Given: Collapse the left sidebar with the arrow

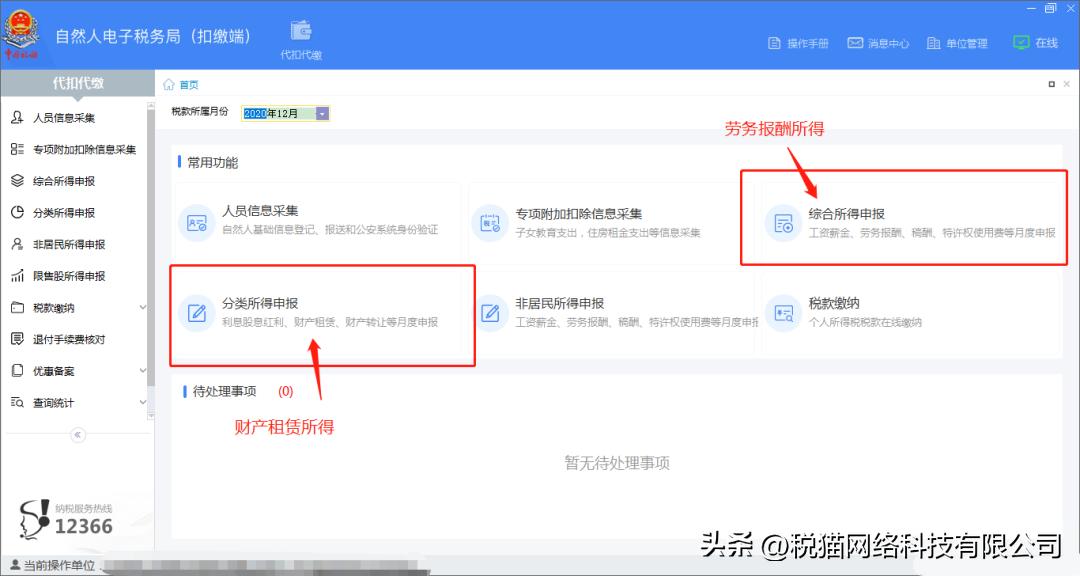Looking at the screenshot, I should point(80,435).
